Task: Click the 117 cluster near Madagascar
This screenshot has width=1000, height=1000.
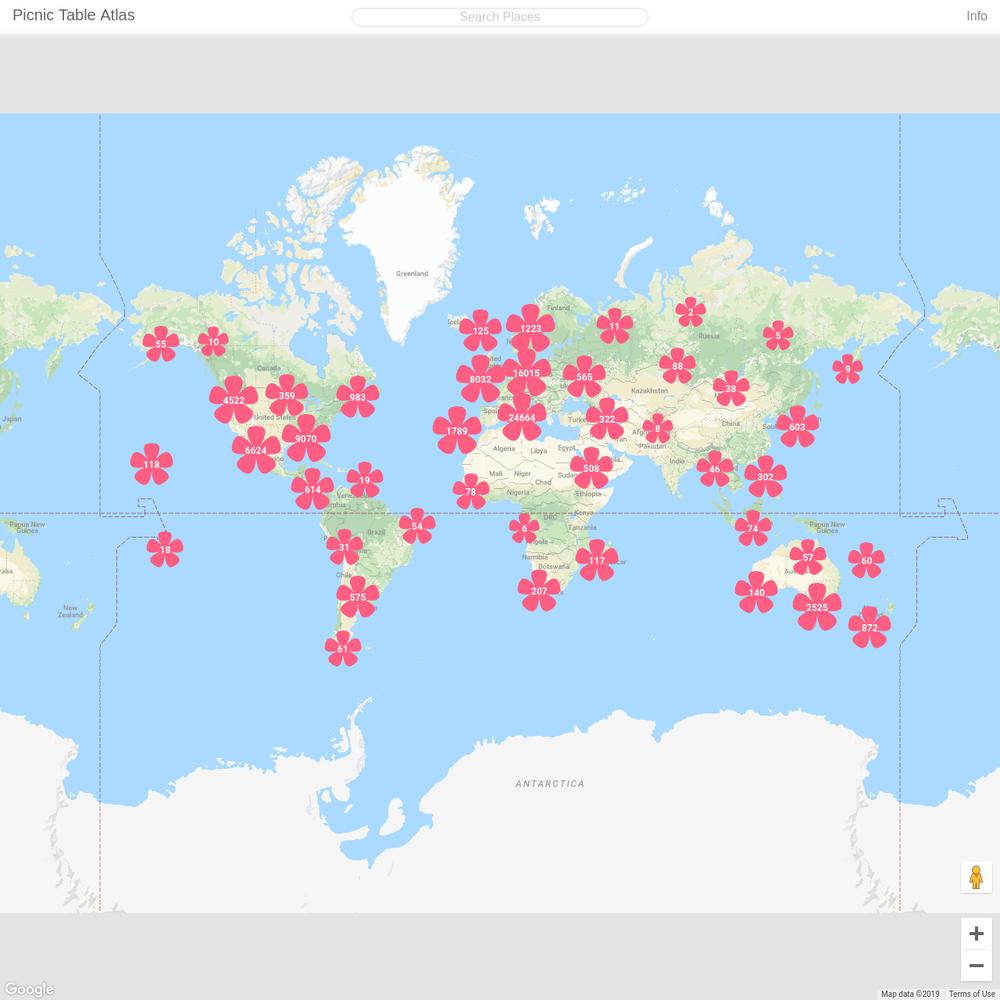Action: click(x=597, y=561)
